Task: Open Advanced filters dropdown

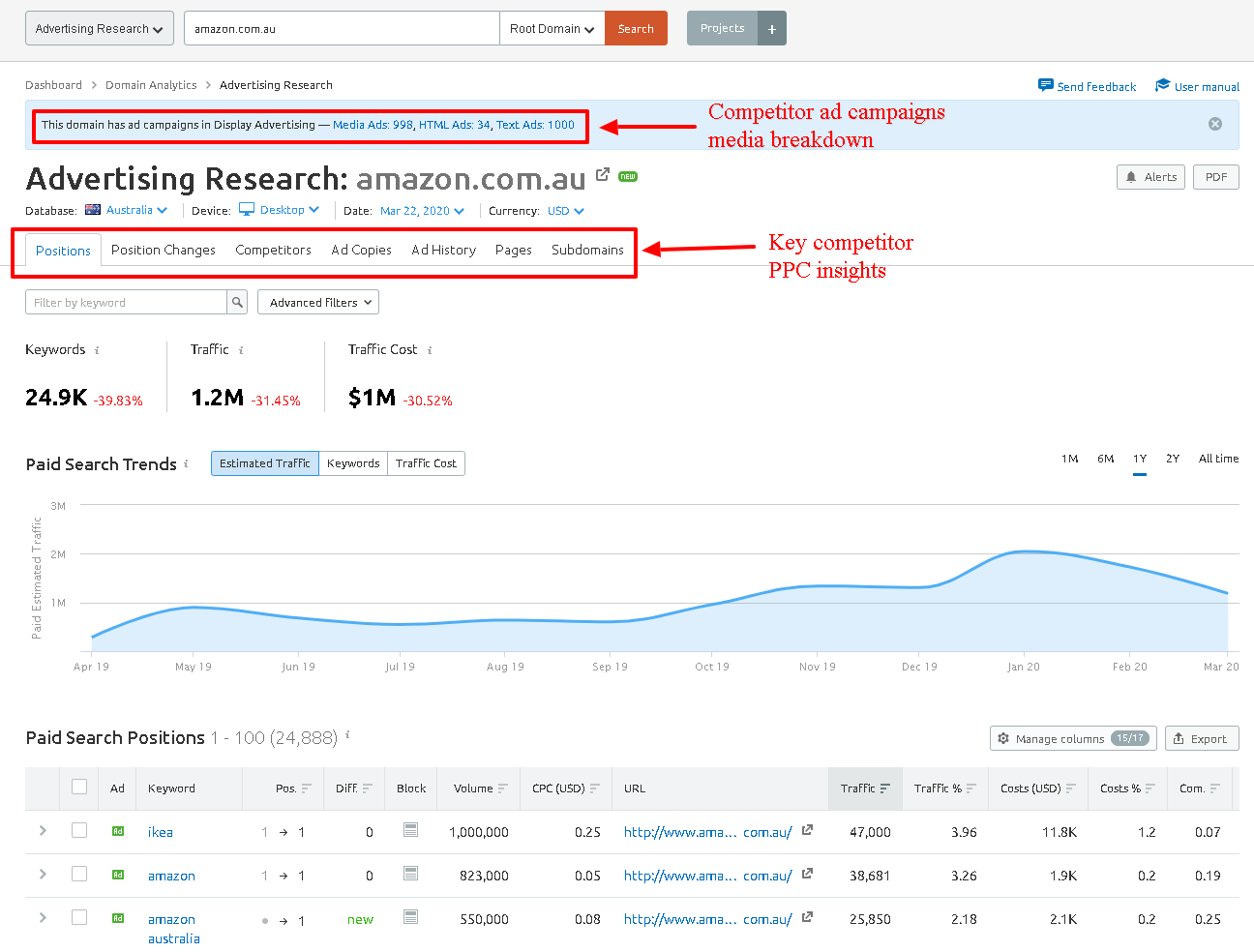Action: pos(318,302)
